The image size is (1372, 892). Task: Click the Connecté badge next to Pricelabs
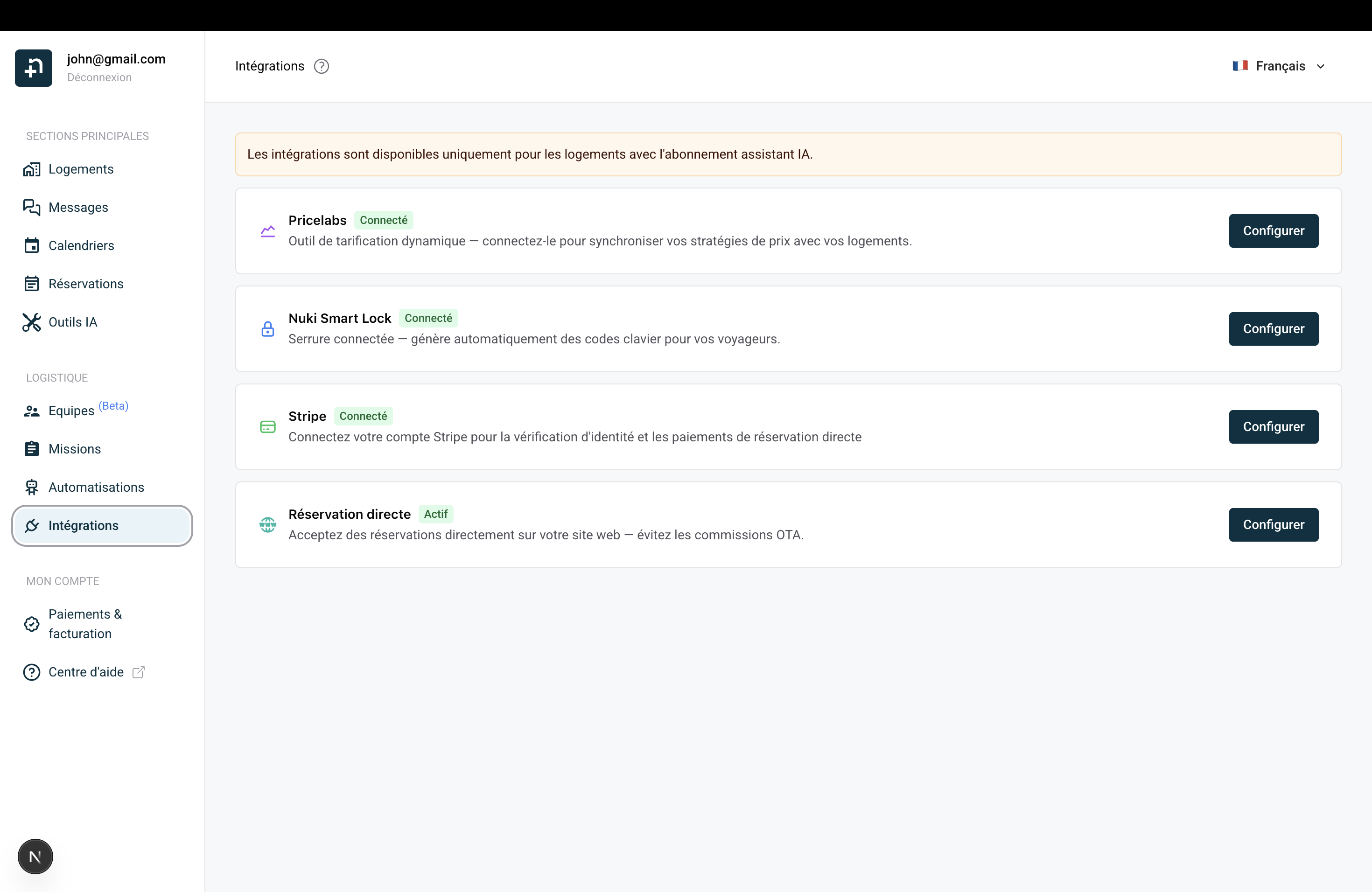[383, 220]
